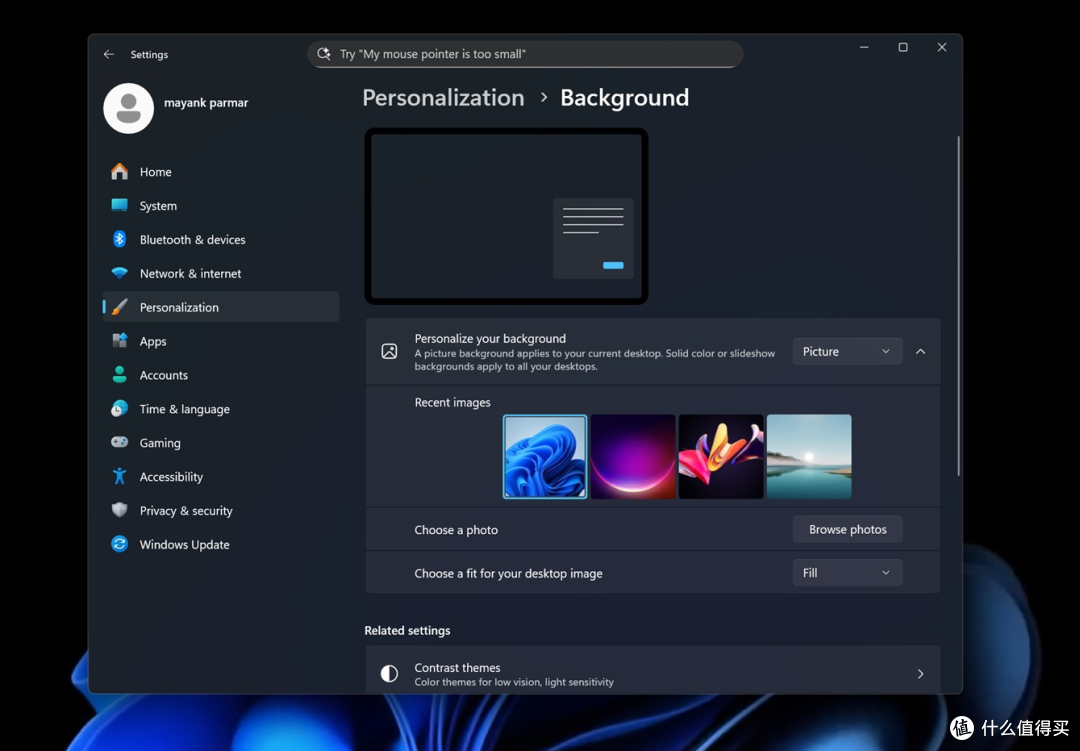
Task: Open Contrast themes via its chevron
Action: 921,674
